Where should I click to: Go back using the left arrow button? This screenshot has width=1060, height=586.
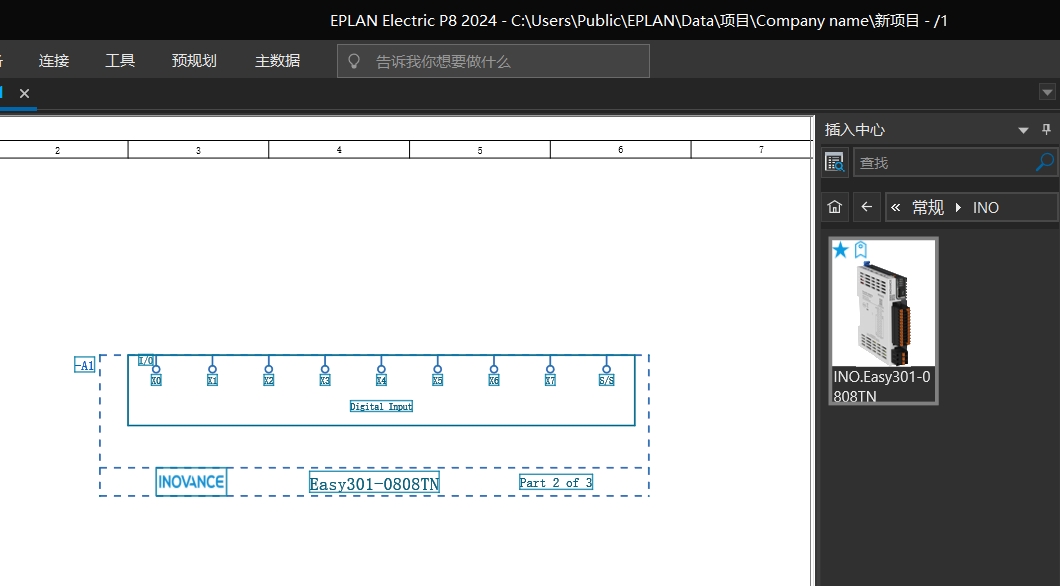coord(867,207)
